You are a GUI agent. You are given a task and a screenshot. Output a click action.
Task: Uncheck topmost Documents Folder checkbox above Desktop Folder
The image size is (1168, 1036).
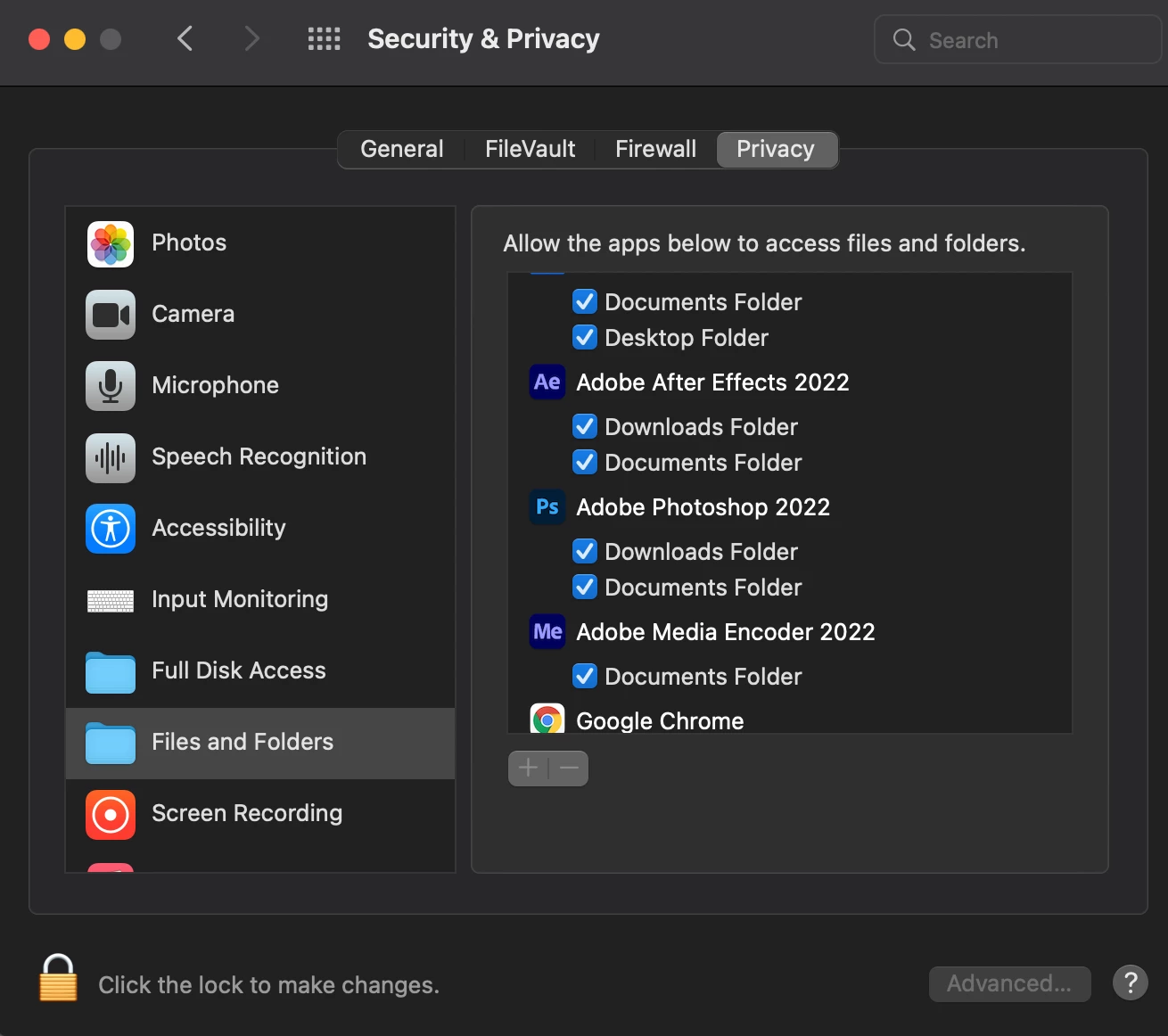585,301
